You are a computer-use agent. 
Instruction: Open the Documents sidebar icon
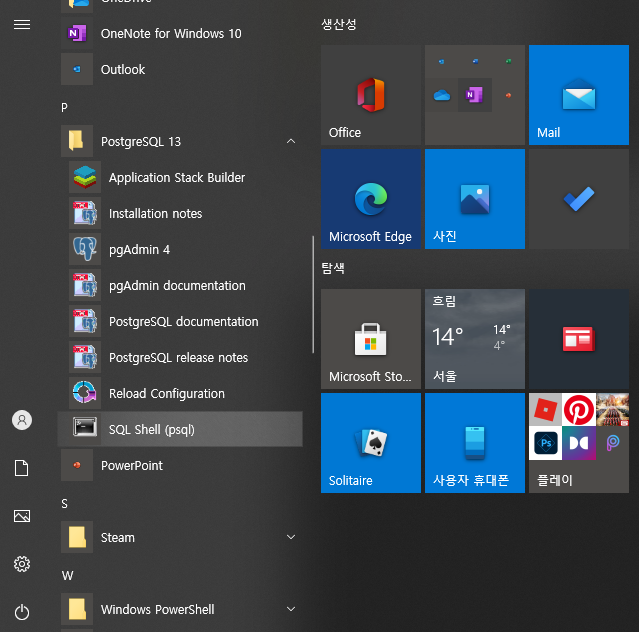pos(22,468)
